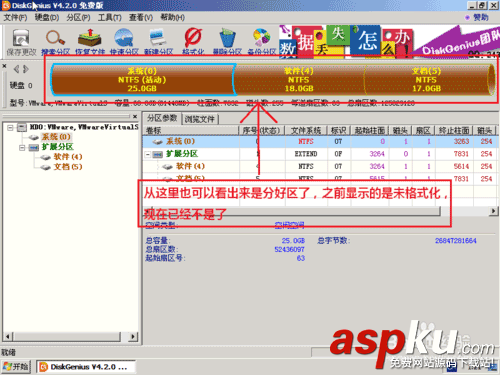Screen dimensions: 500x375
Task: Click total capacity value 25.0GB
Action: 293,241
